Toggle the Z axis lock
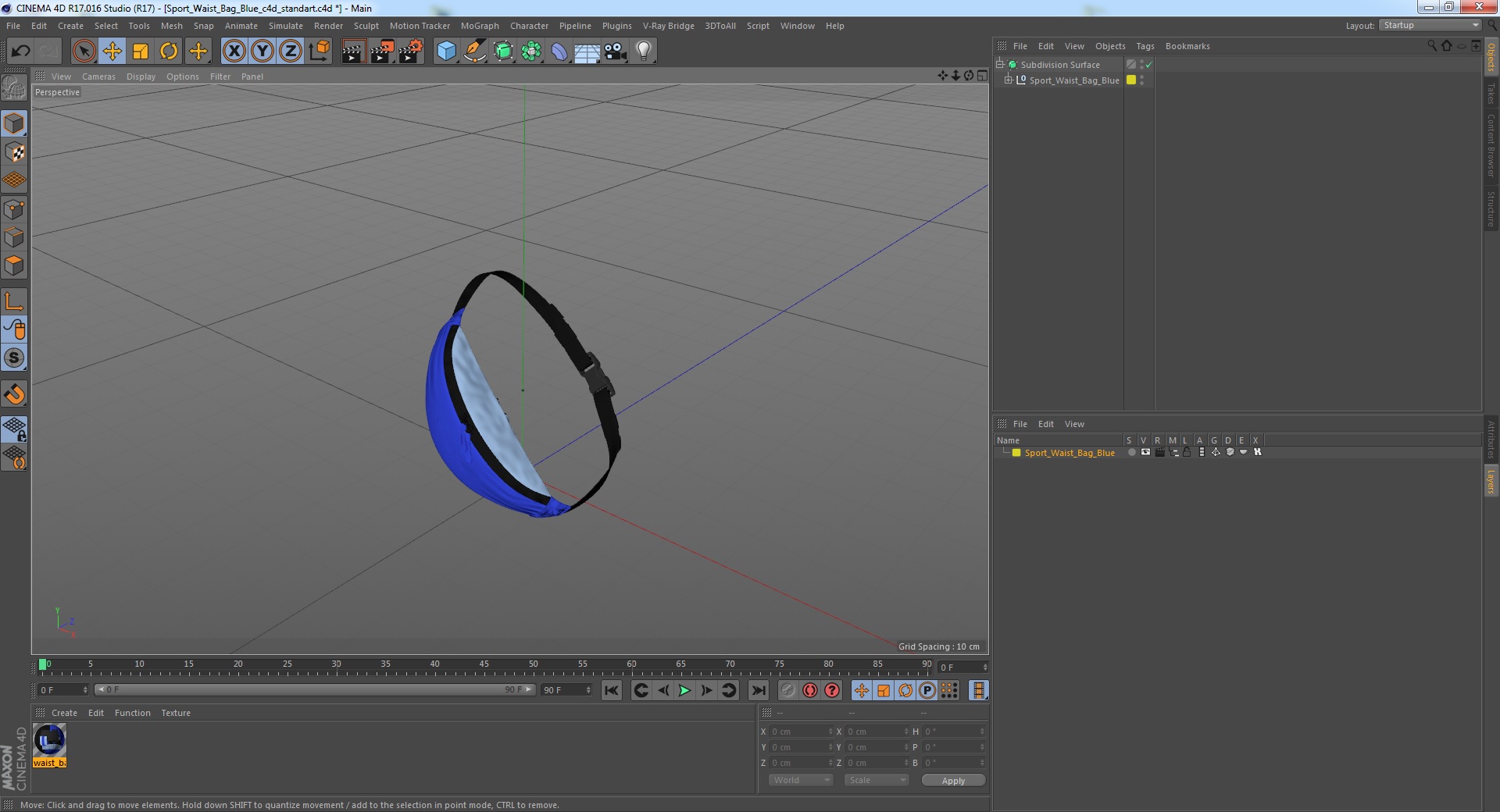 [291, 52]
